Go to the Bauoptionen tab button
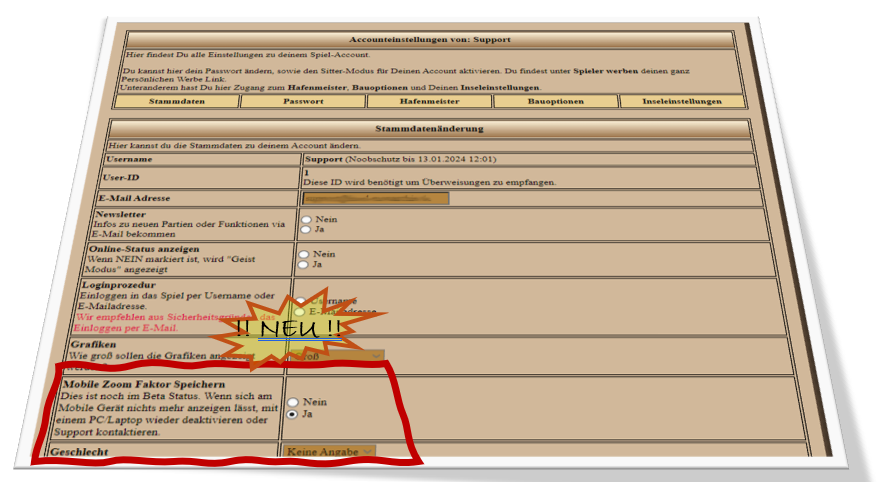This screenshot has height=482, width=892. [x=555, y=101]
